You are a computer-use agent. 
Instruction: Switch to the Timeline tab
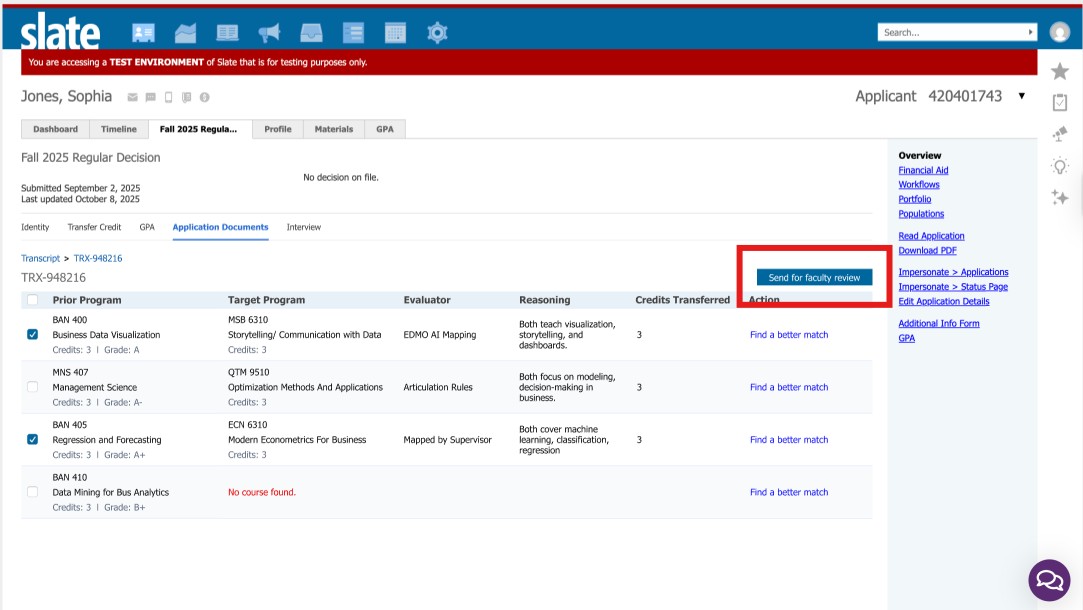(x=118, y=129)
